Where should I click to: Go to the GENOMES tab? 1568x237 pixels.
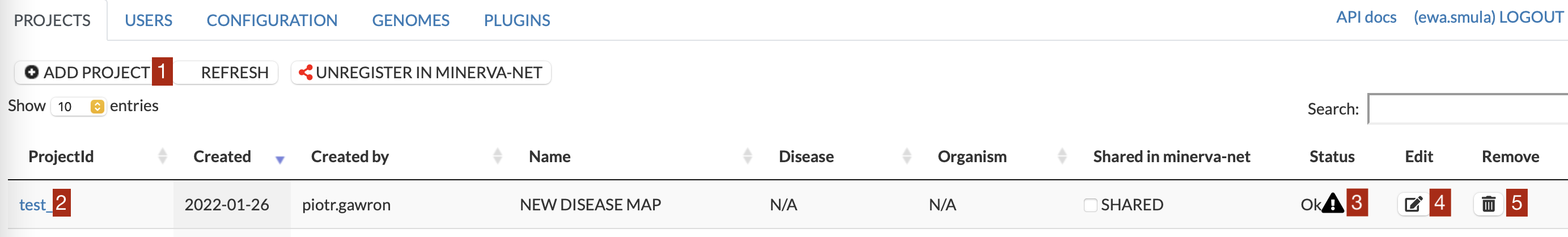[410, 21]
